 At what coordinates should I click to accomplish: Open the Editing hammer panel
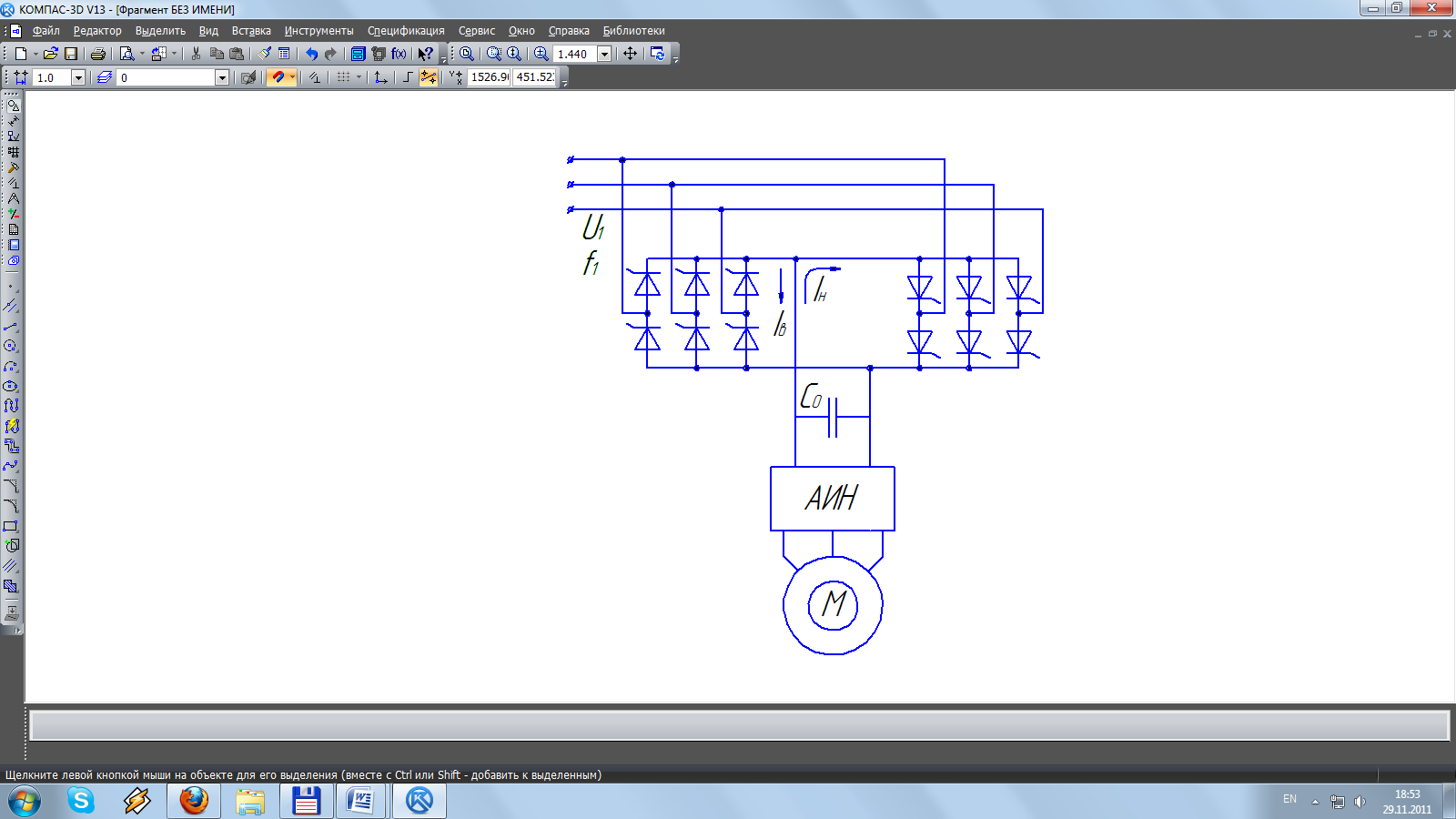(x=13, y=167)
